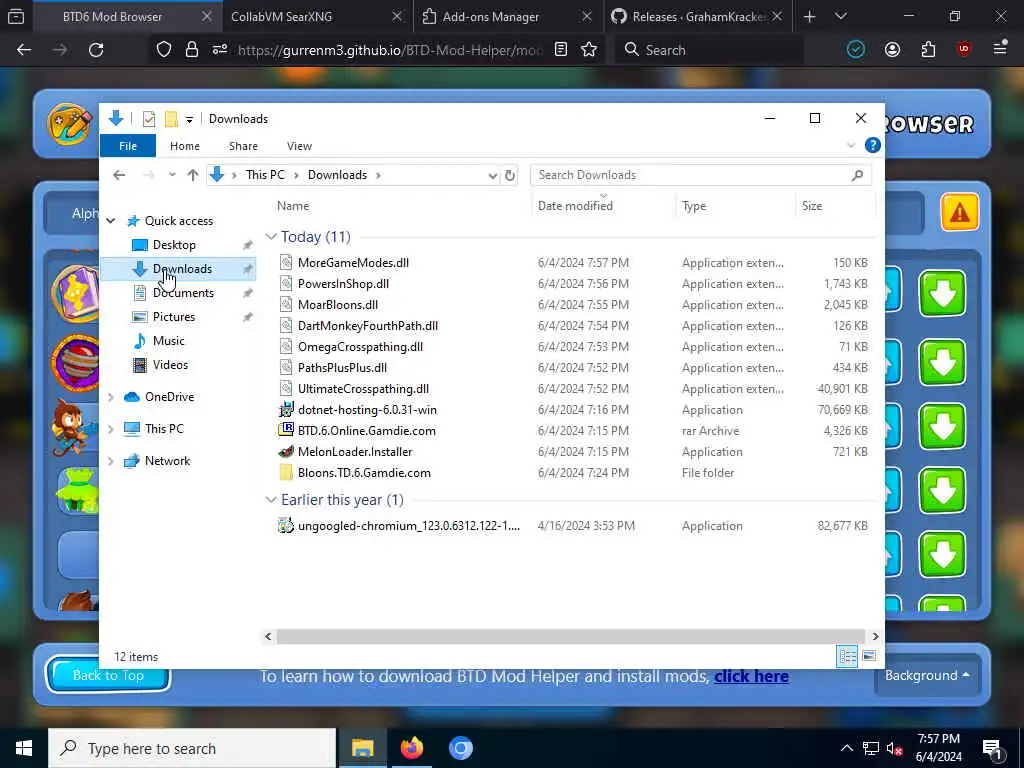Collapse the Earlier this year group
This screenshot has width=1024, height=768.
[271, 500]
